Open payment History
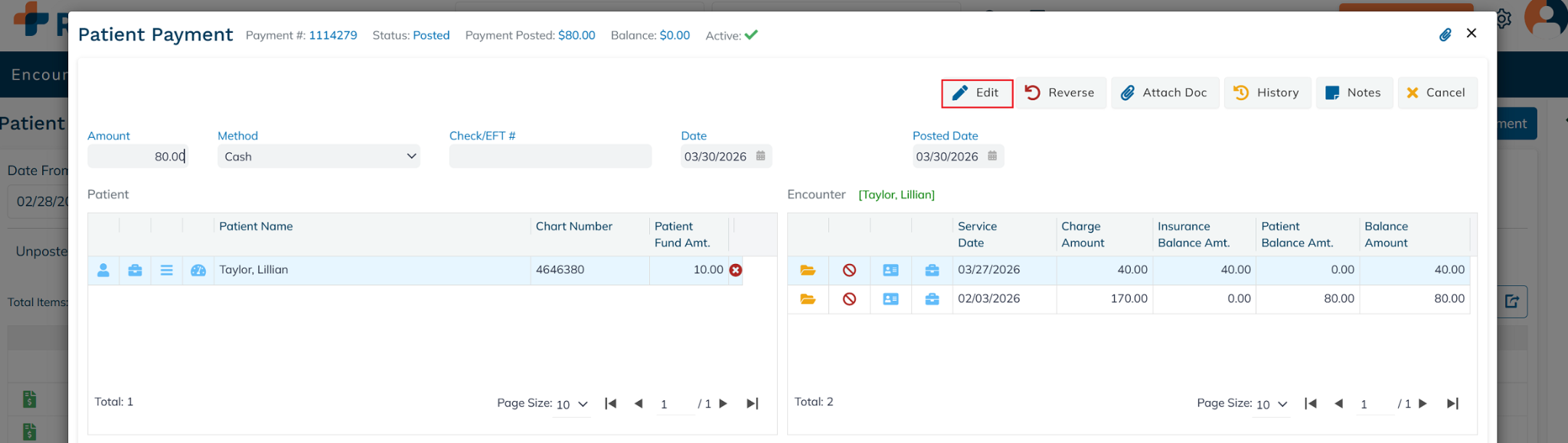 [1267, 93]
